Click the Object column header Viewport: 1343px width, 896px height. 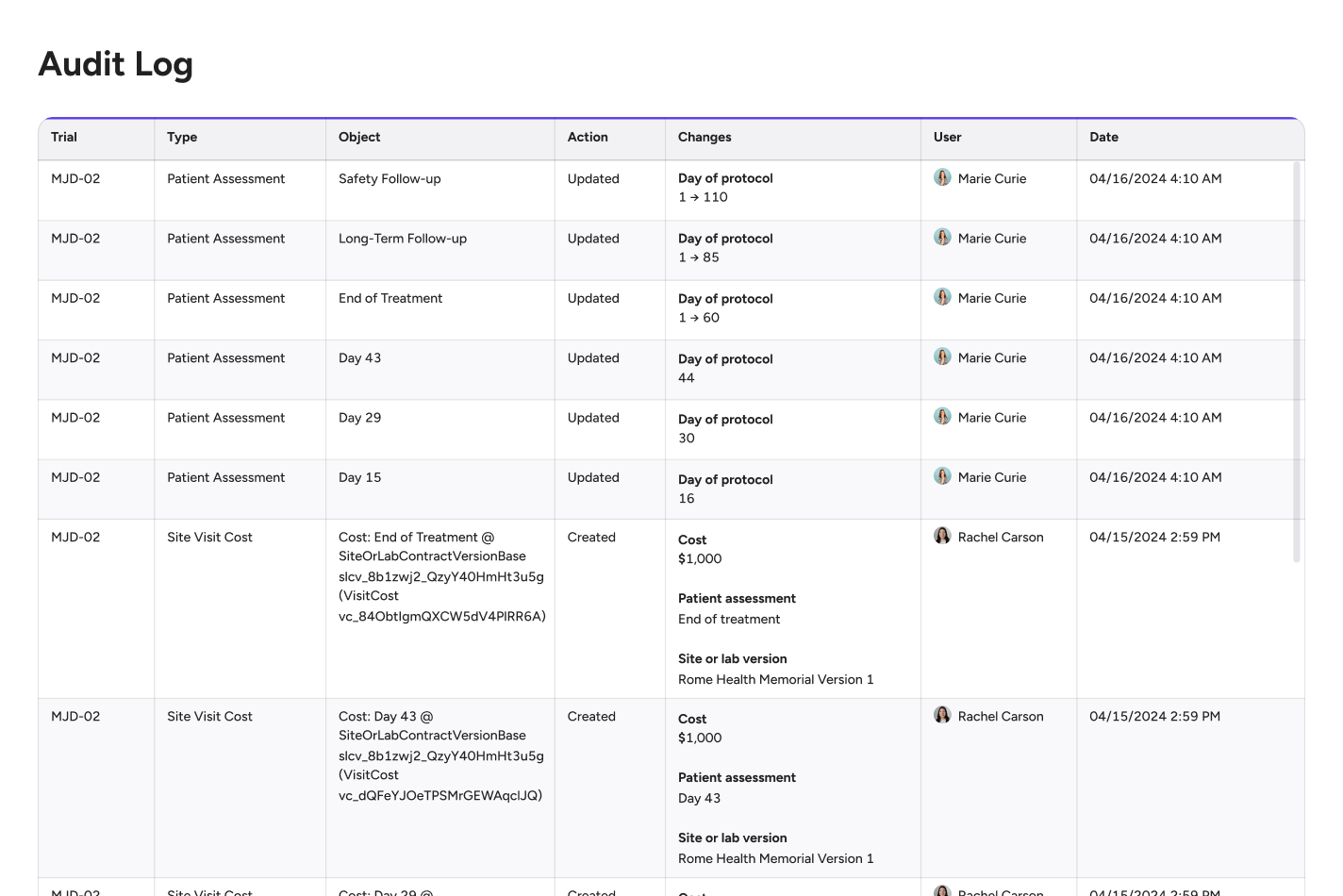(359, 138)
